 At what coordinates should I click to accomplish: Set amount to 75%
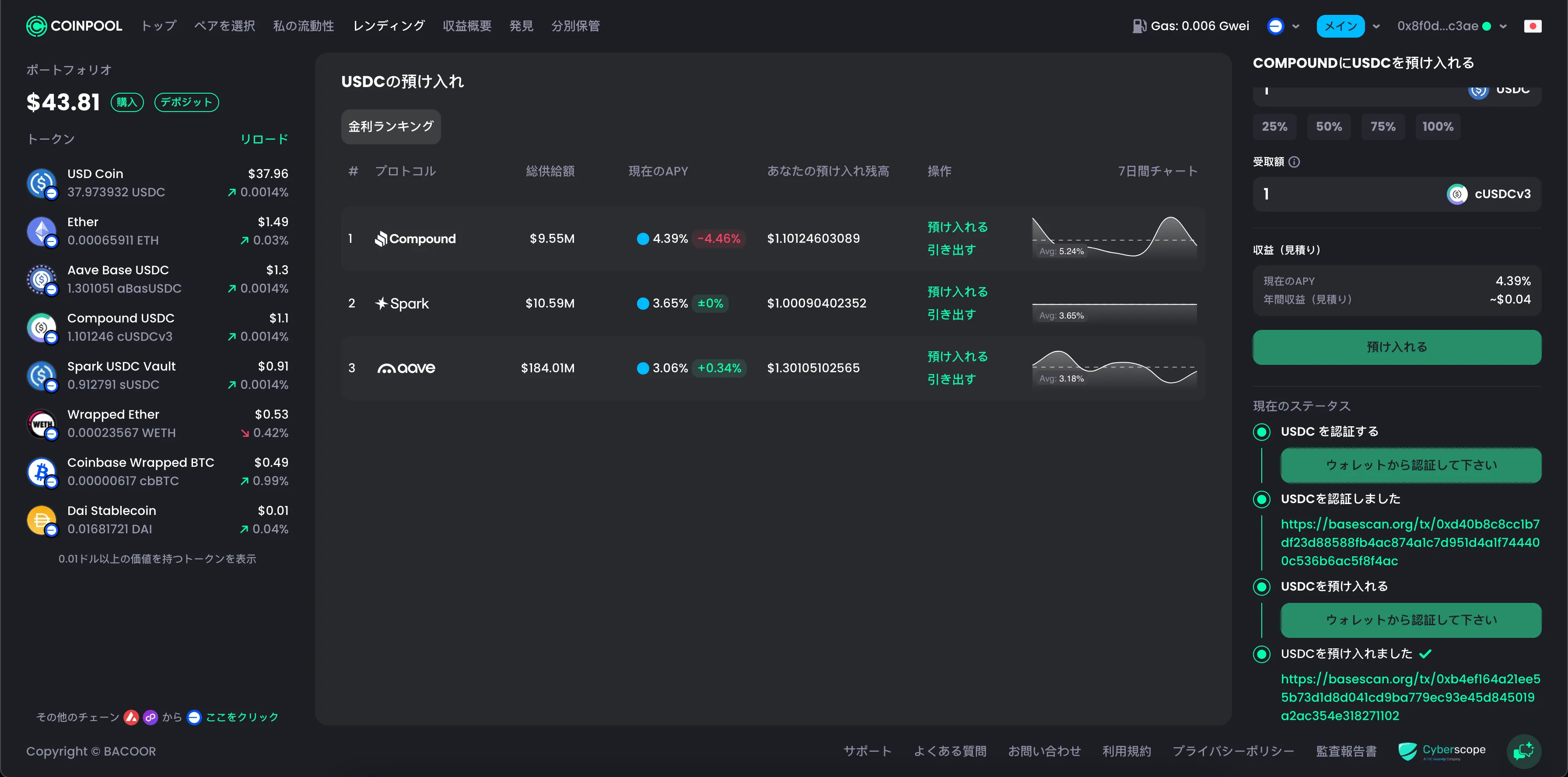tap(1383, 126)
